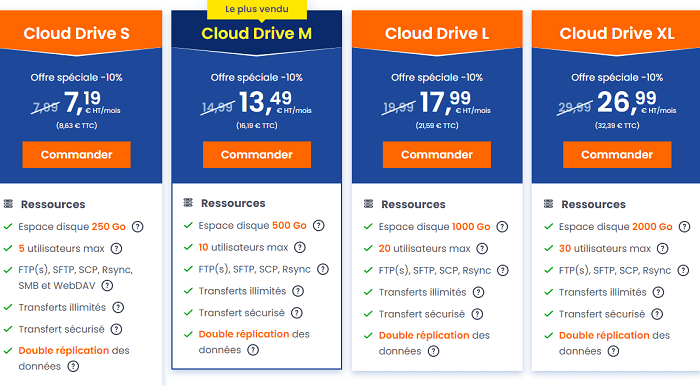Order the Cloud Drive XL plan

pos(617,154)
